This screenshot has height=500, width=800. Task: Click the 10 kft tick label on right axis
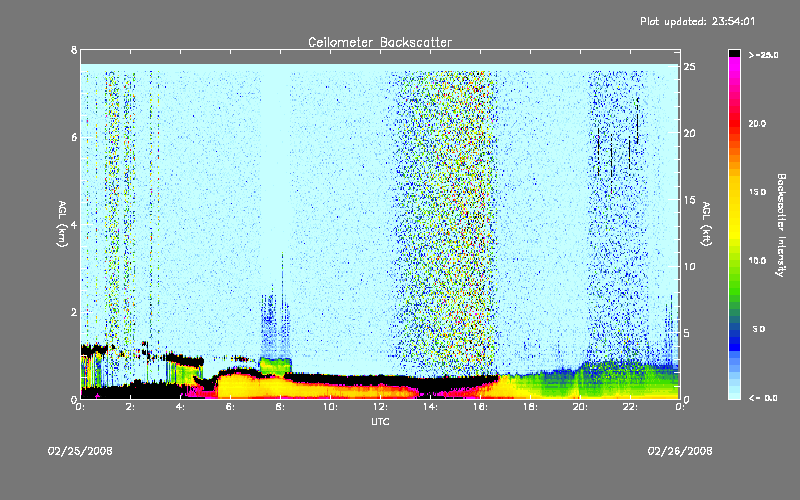pos(689,266)
